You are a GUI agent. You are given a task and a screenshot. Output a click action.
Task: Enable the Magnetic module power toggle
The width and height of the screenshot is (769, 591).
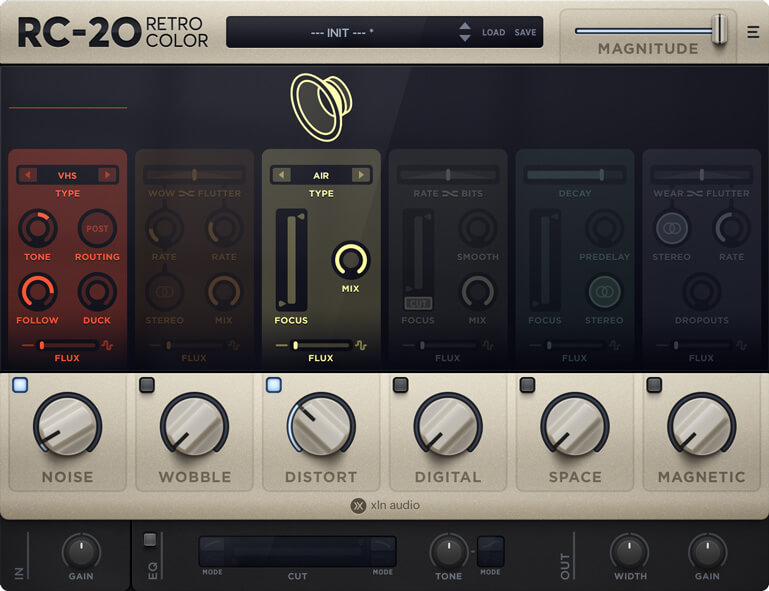(654, 385)
